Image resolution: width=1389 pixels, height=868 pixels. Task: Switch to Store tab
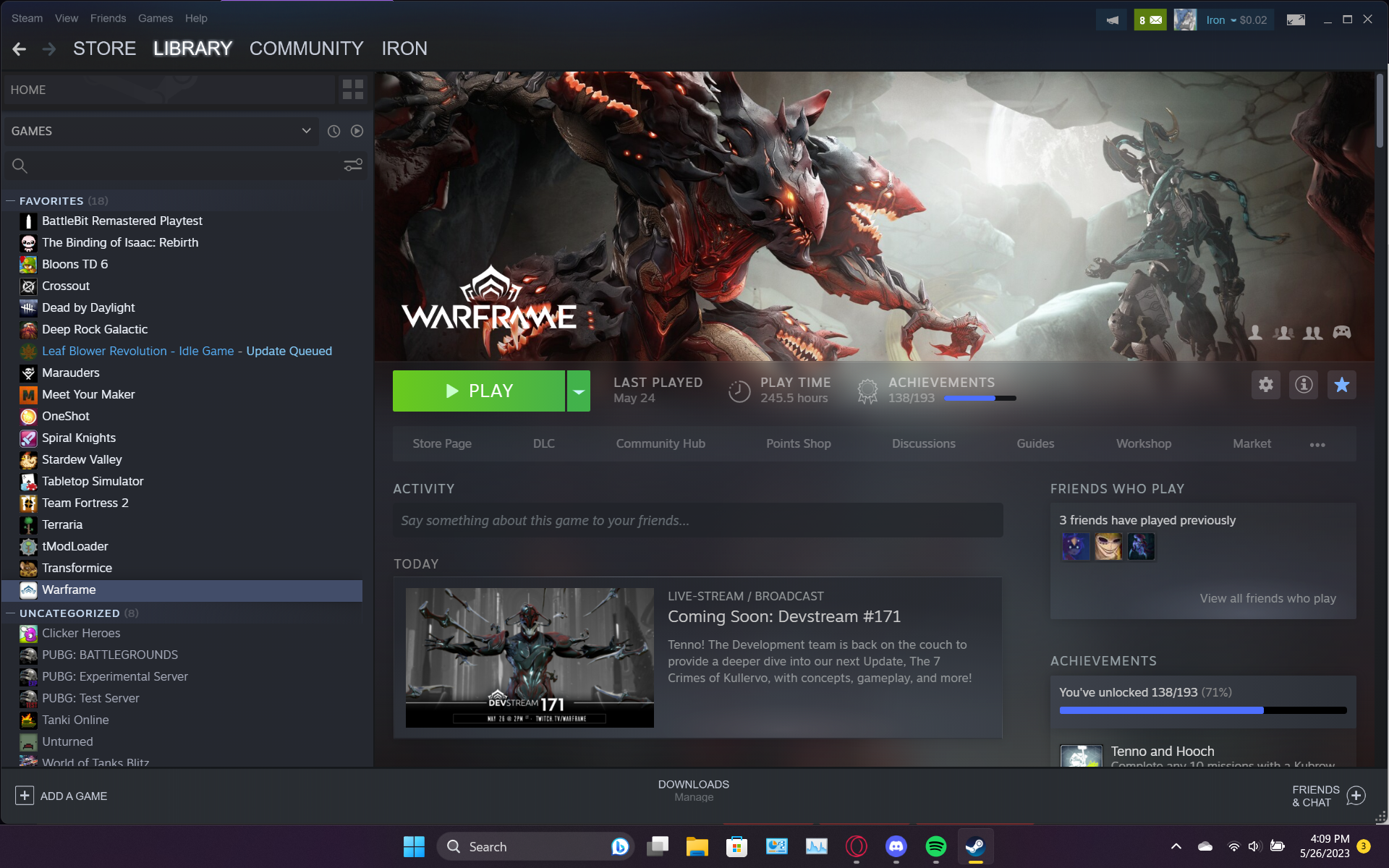click(x=104, y=48)
